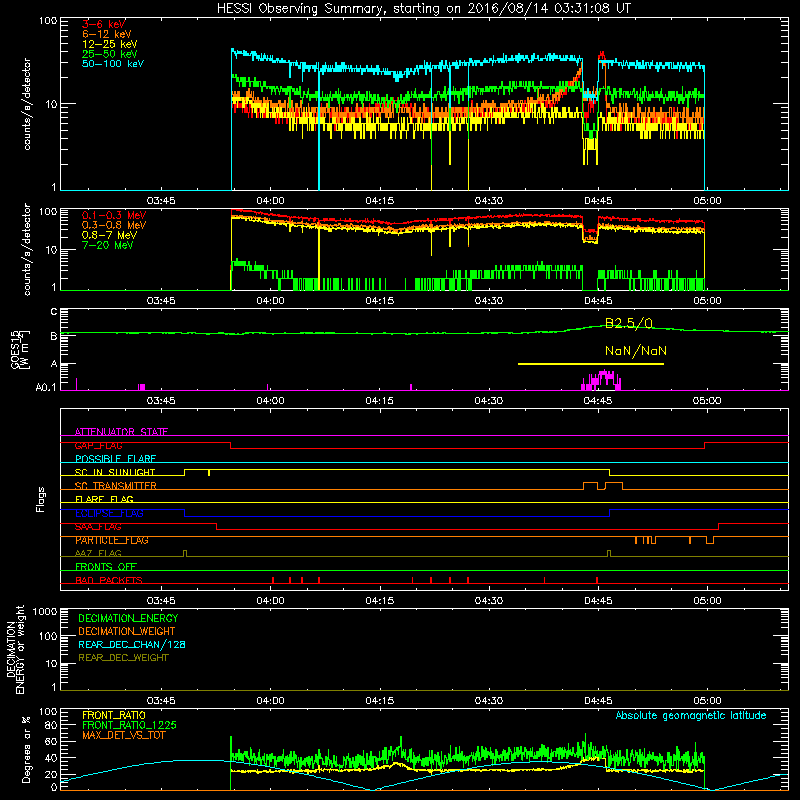Click the NaN/NaN annotation in GOES panel

pyautogui.click(x=636, y=351)
